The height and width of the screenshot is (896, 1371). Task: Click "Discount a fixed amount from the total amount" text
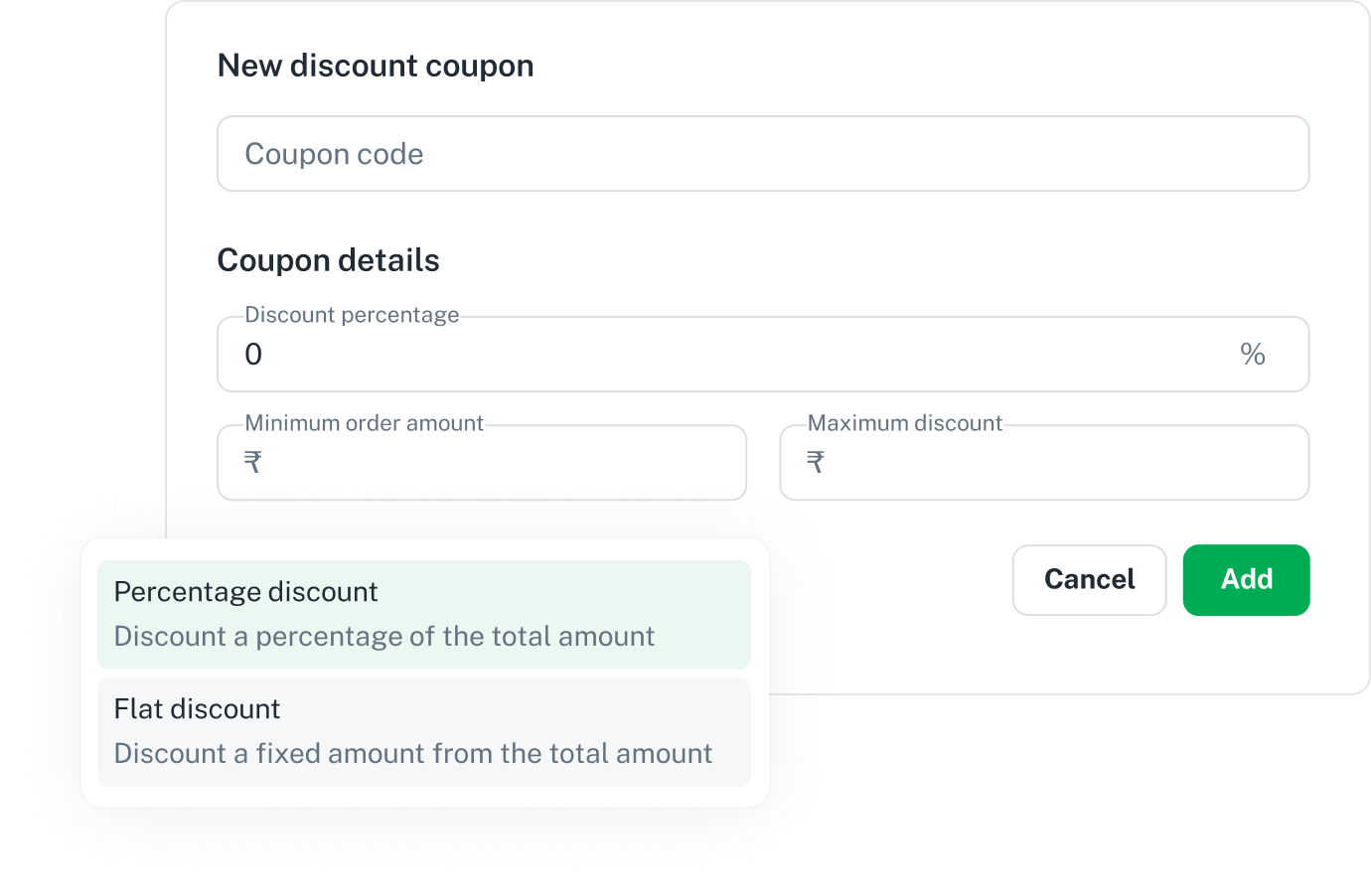[413, 754]
